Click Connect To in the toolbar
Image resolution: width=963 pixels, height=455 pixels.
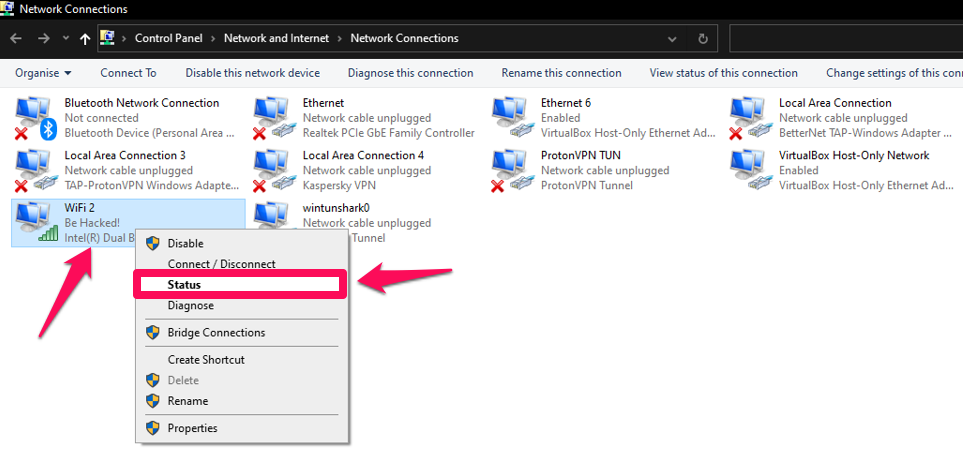click(128, 72)
